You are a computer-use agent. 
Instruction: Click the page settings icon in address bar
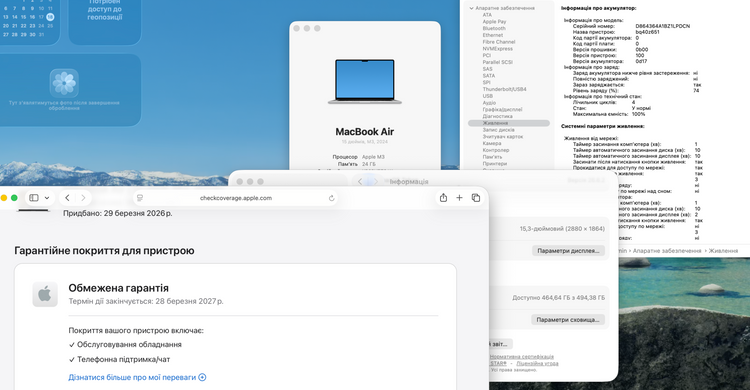[x=140, y=198]
